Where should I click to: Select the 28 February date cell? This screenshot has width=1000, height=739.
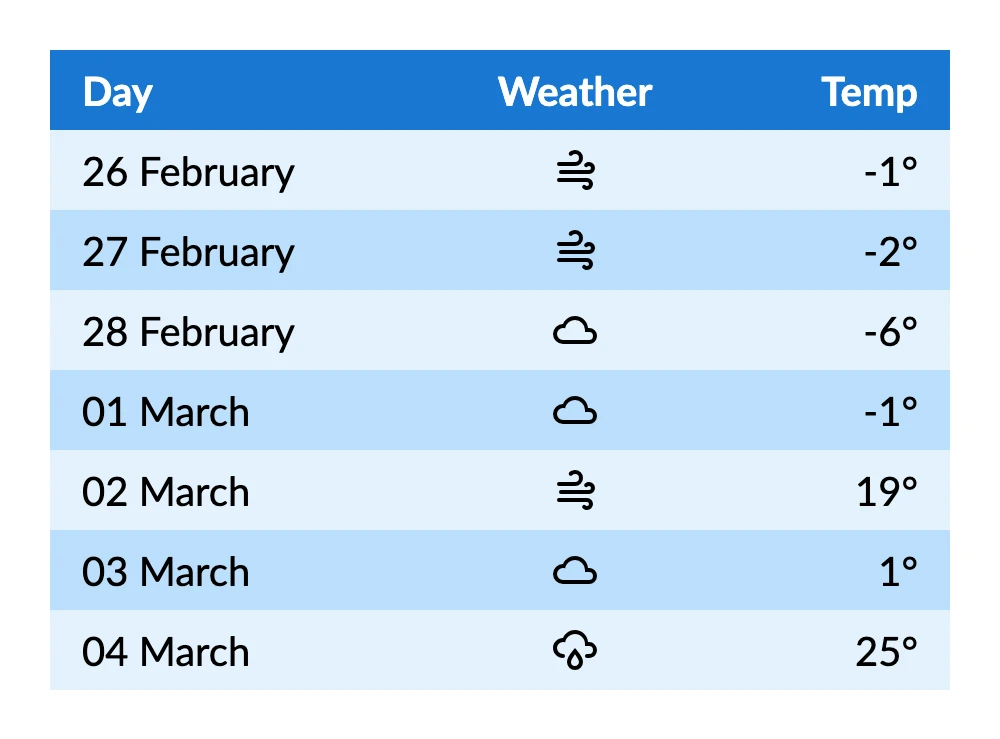[188, 332]
